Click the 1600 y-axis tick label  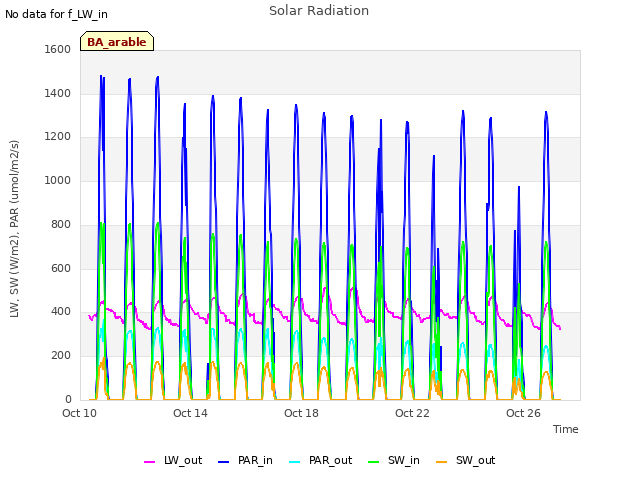point(58,49)
